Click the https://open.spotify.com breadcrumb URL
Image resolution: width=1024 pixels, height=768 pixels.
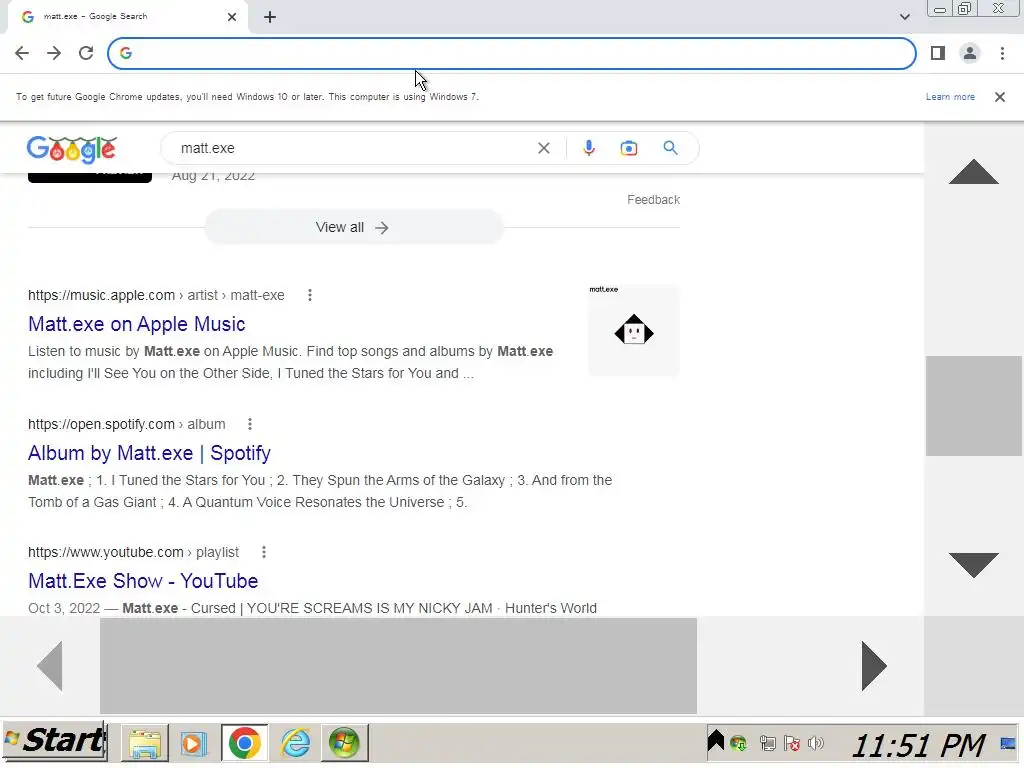pyautogui.click(x=101, y=424)
